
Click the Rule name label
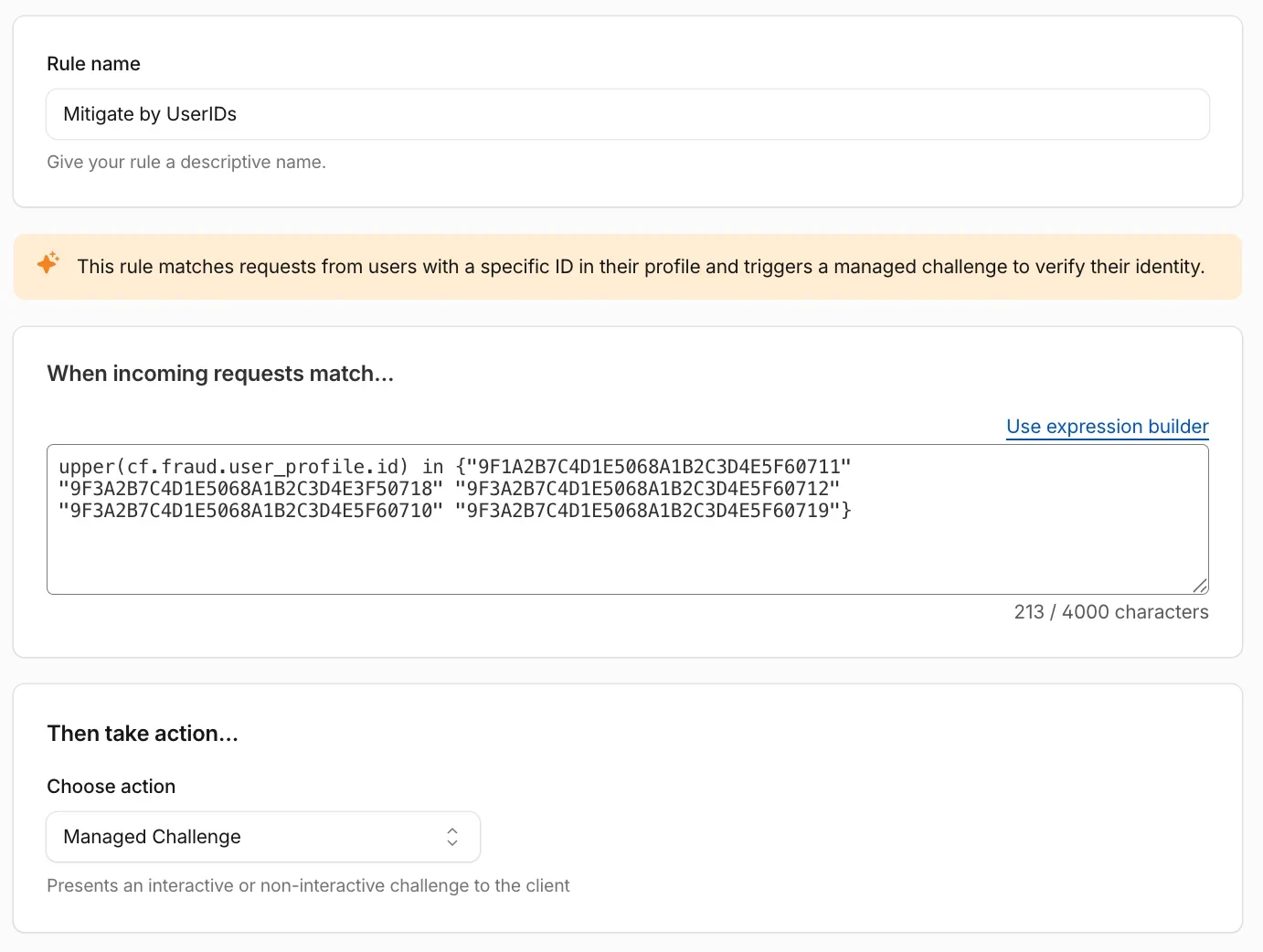(x=93, y=64)
